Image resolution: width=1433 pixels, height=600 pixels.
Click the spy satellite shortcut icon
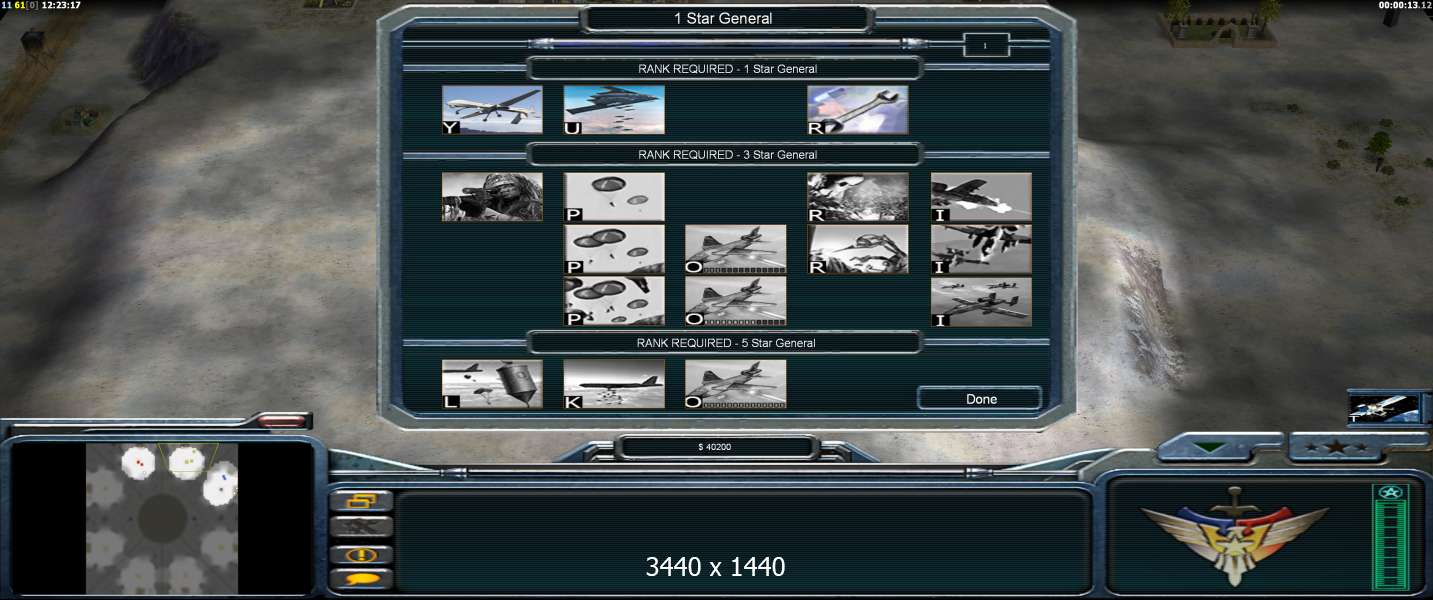pos(1383,408)
